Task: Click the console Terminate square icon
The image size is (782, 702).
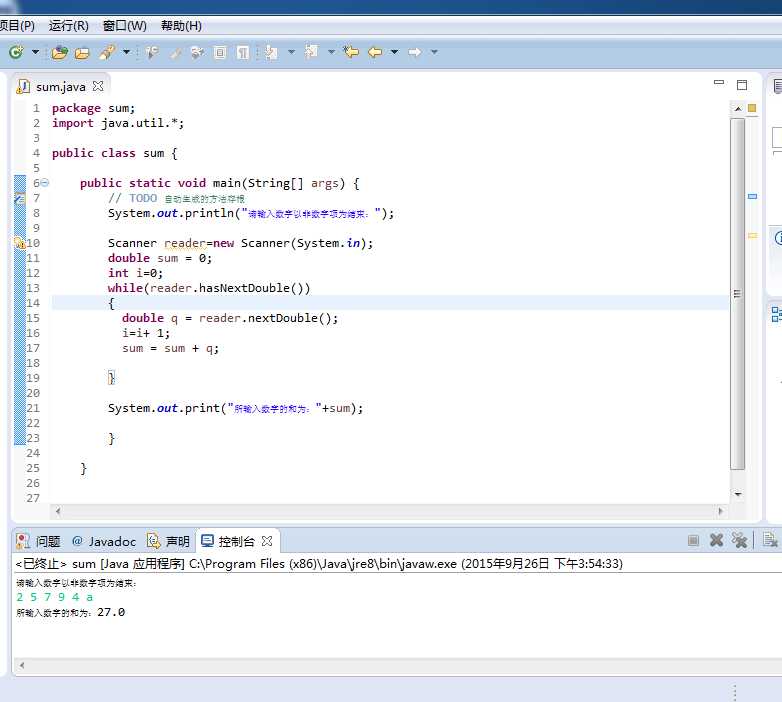Action: [x=693, y=540]
